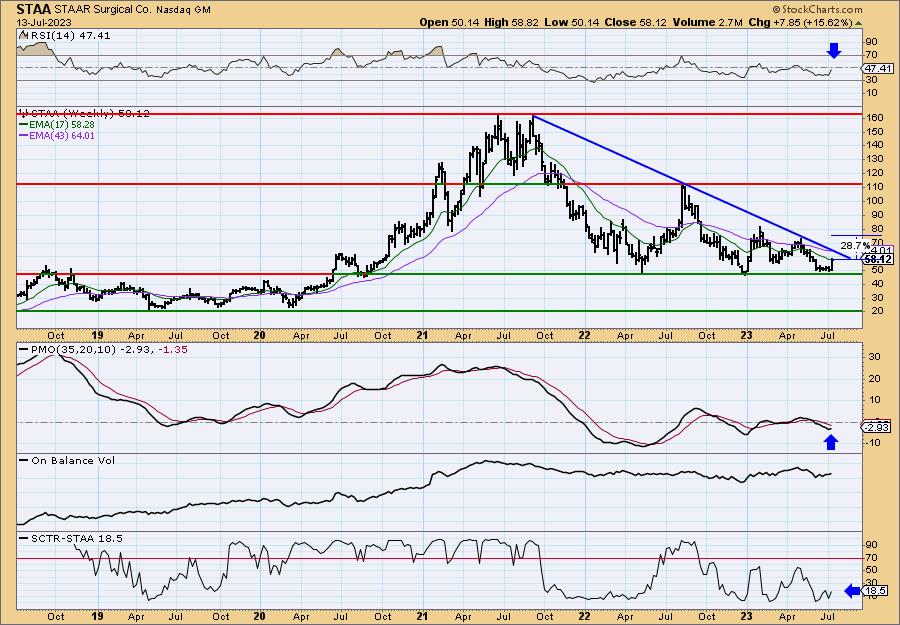900x625 pixels.
Task: Click the ©StockCharts.com attribution text
Action: [x=817, y=9]
